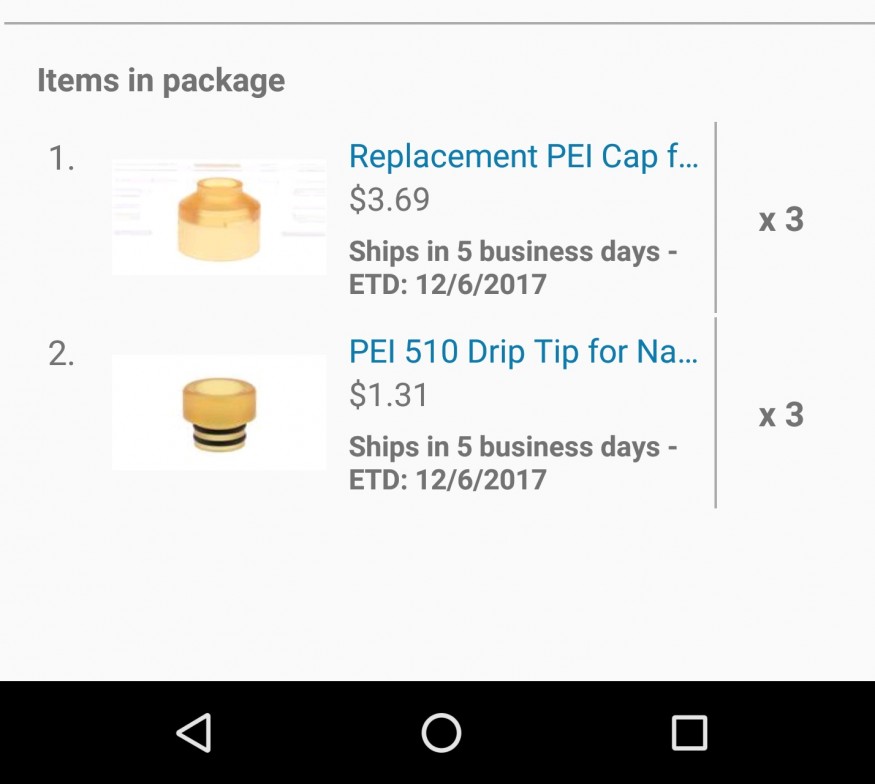This screenshot has height=784, width=875.
Task: Select list number 1 beside PEI Cap
Action: pos(62,159)
